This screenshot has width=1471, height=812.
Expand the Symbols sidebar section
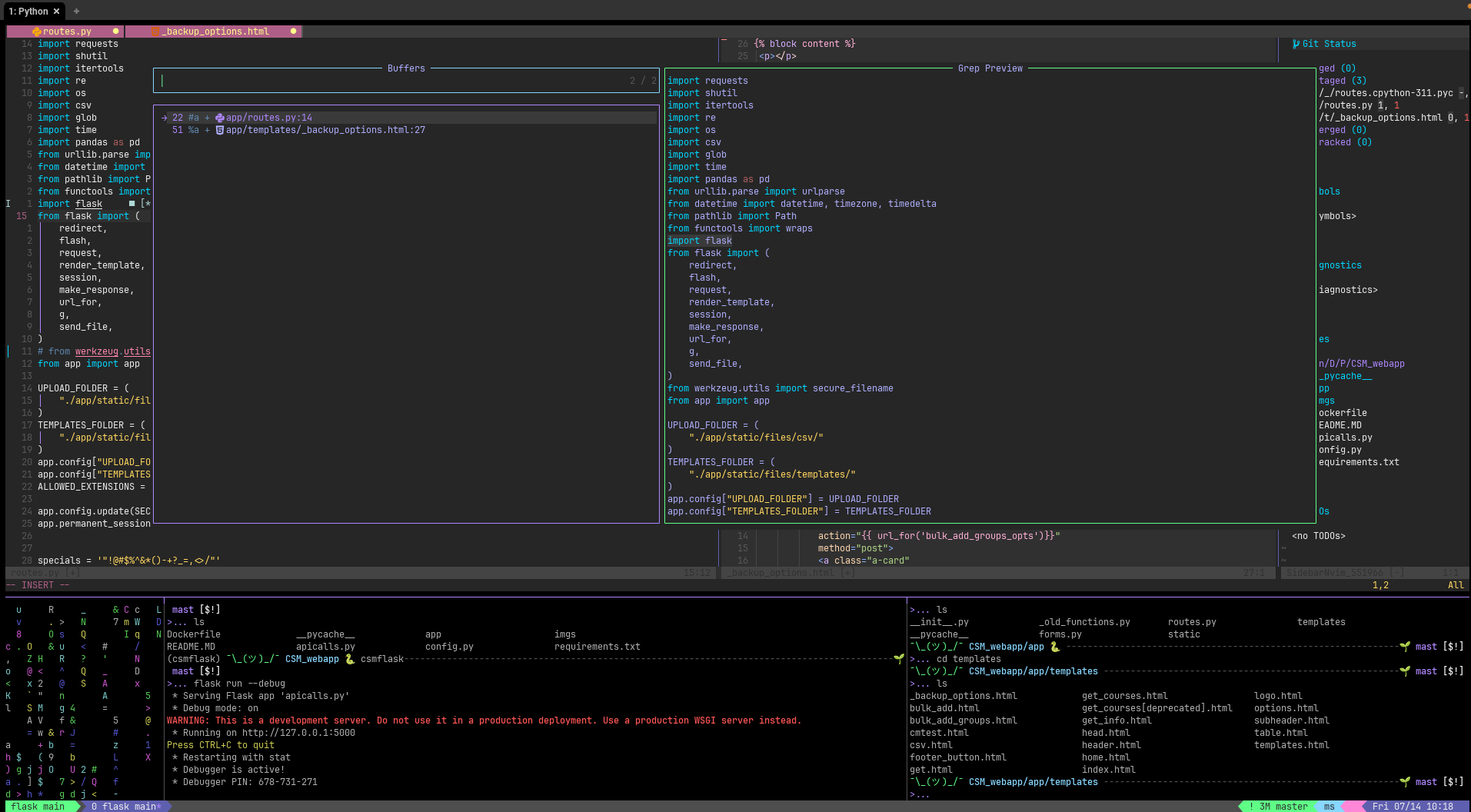point(1330,191)
